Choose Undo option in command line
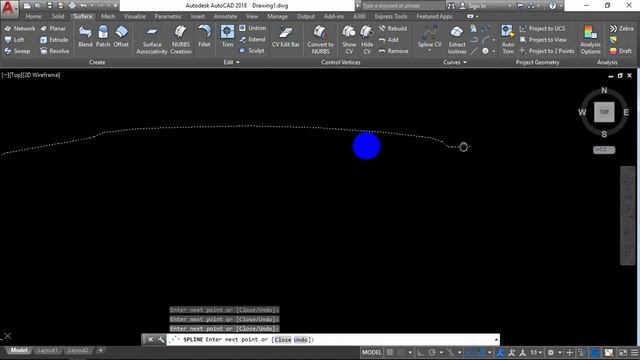 (301, 340)
